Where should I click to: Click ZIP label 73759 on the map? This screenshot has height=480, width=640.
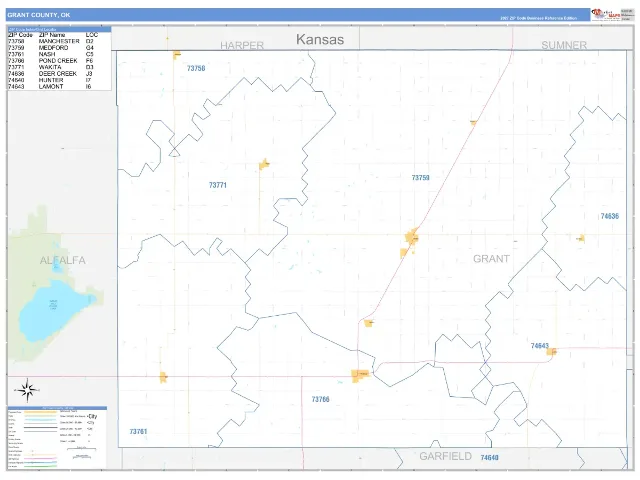coord(420,178)
